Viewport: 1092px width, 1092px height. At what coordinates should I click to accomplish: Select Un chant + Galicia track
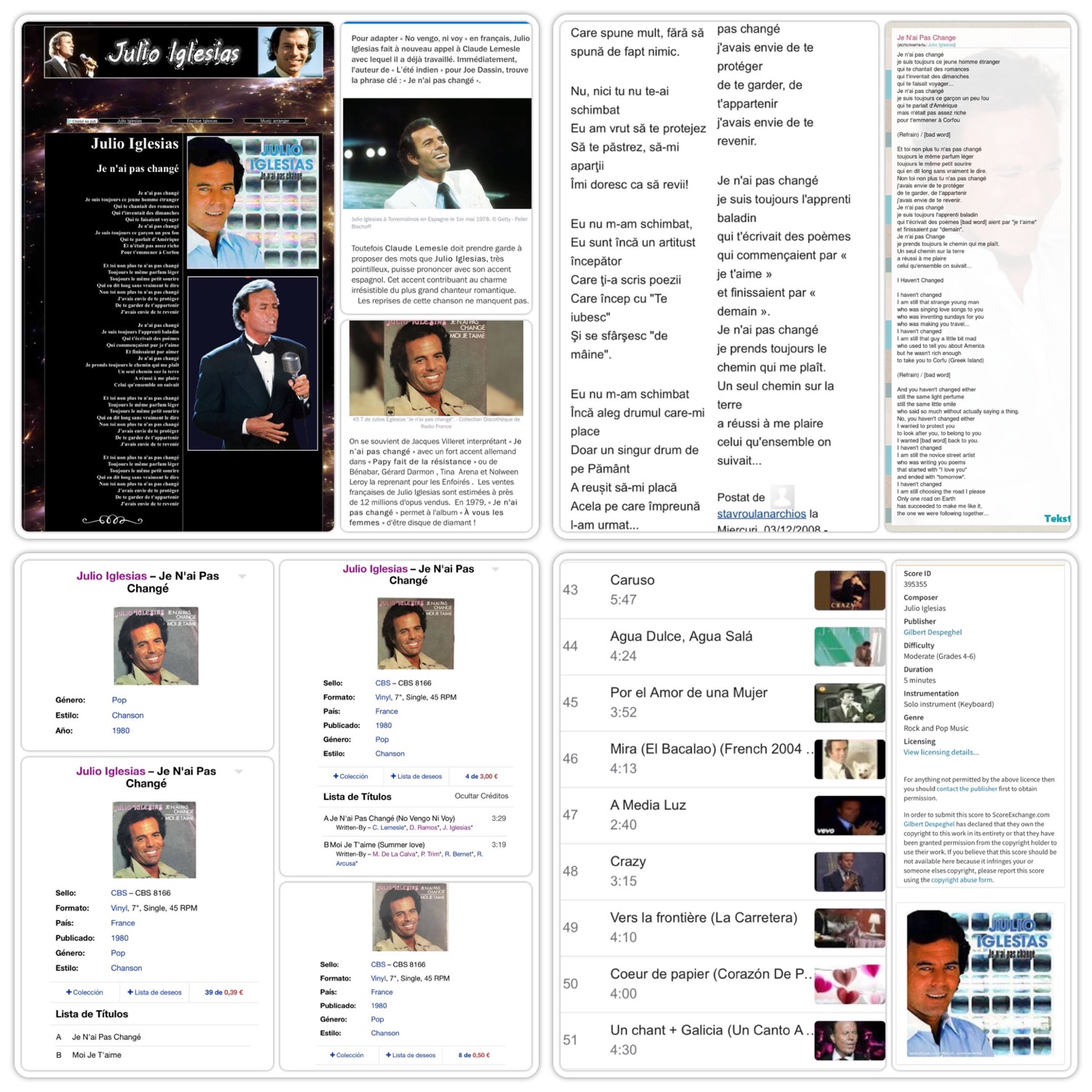[x=723, y=1040]
